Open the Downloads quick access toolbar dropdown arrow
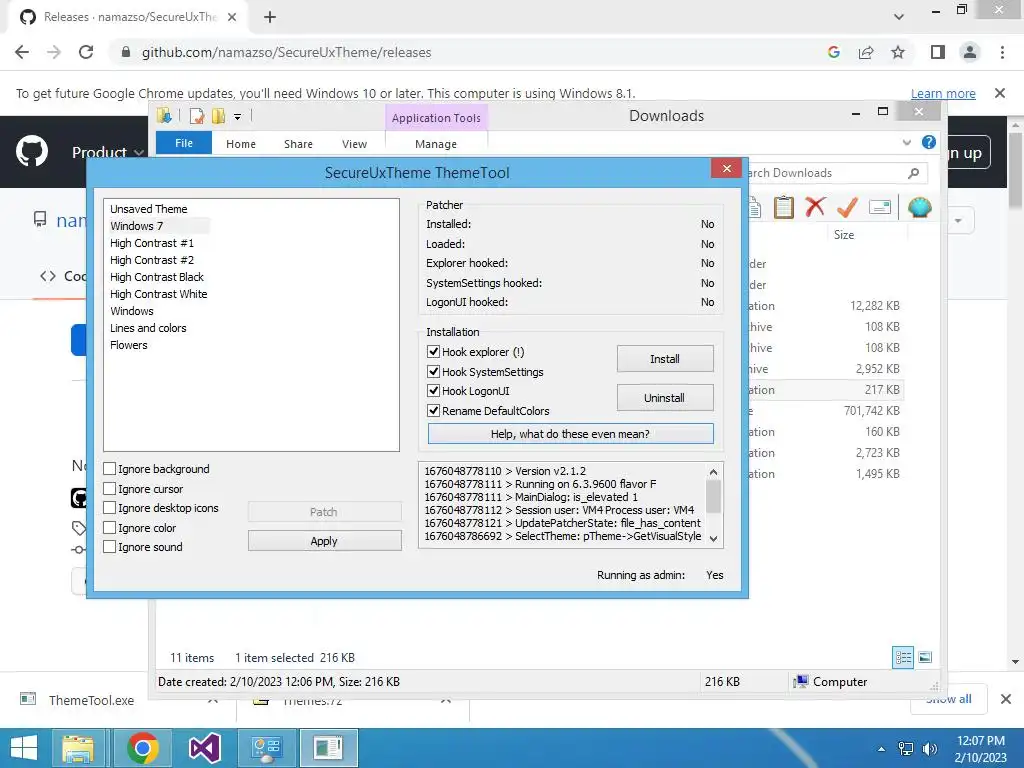 point(238,117)
